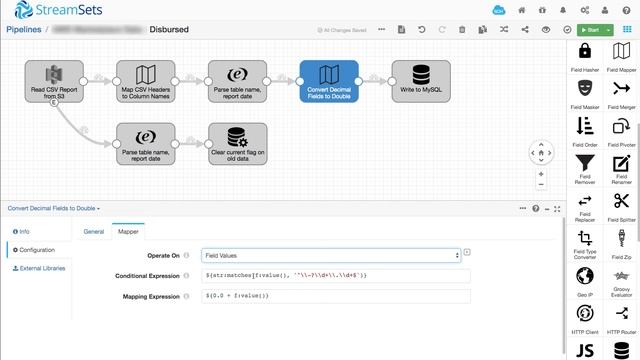Screen dimensions: 640x360
Task: Add a Field Pivoter stage
Action: tap(621, 132)
